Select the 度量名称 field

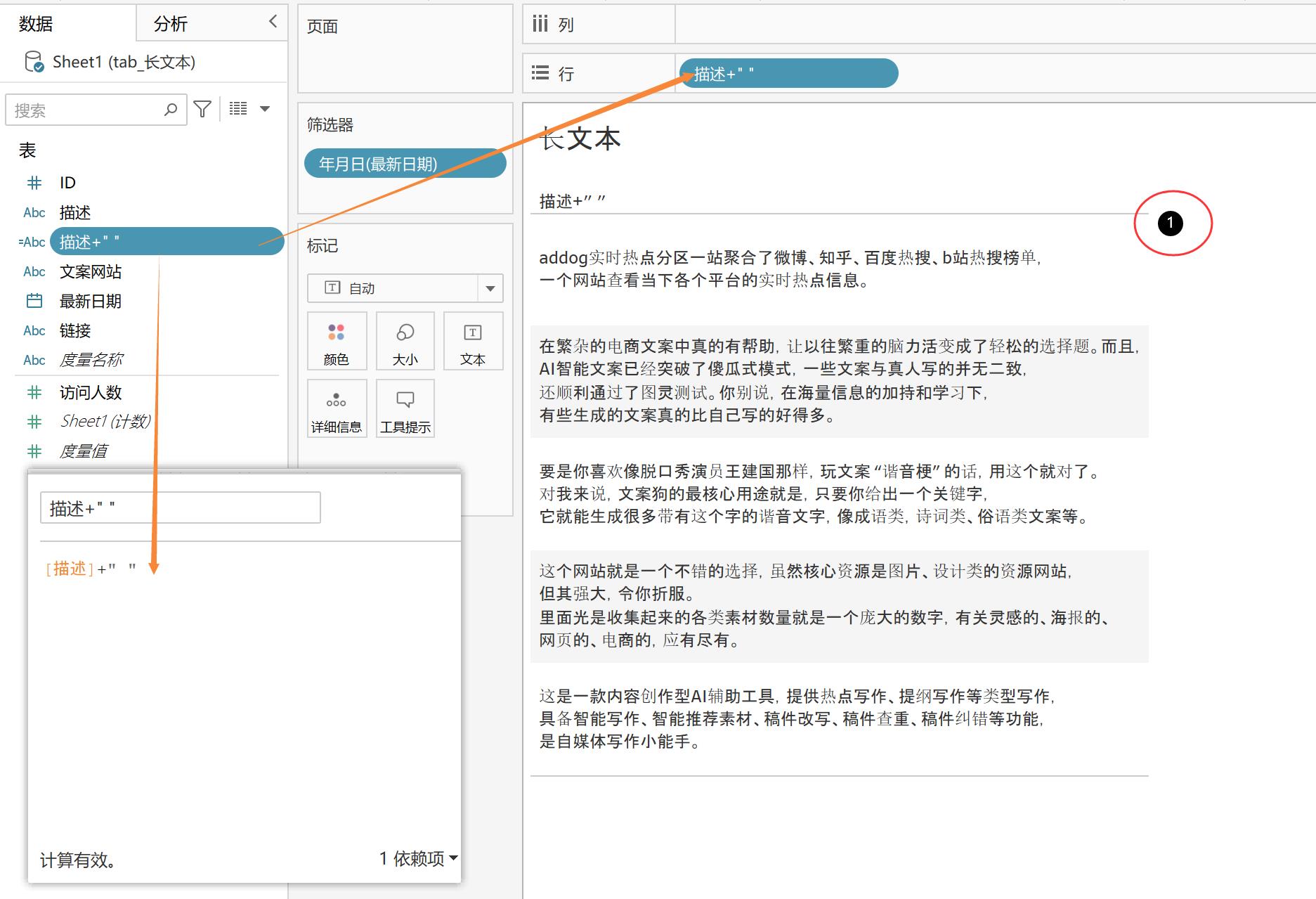91,360
